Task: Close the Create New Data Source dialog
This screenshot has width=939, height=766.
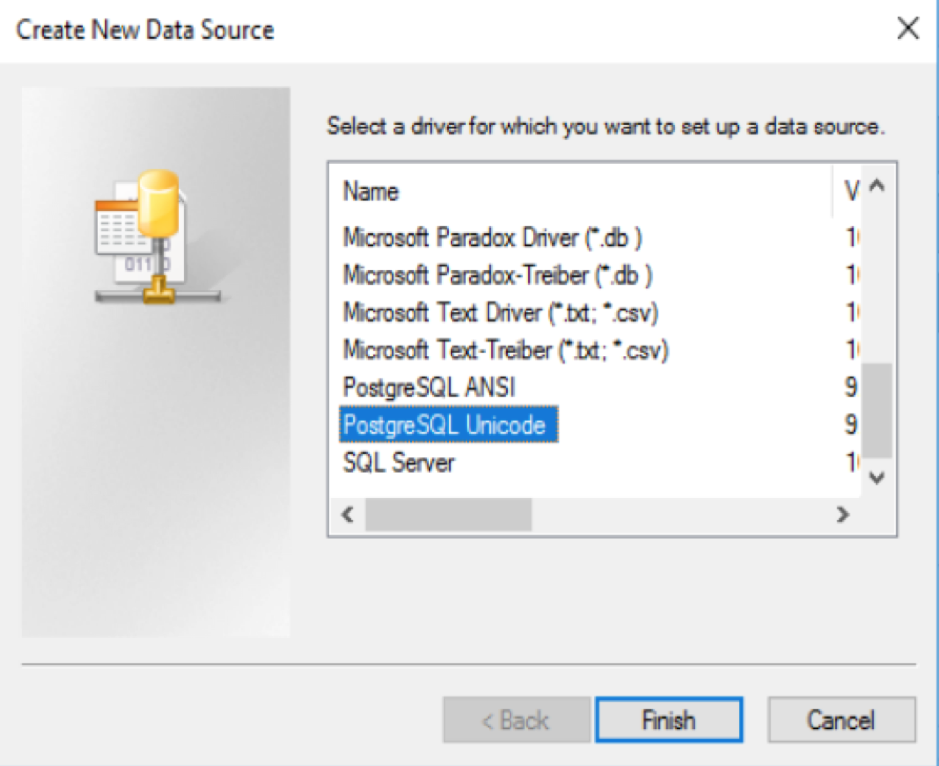Action: point(908,28)
